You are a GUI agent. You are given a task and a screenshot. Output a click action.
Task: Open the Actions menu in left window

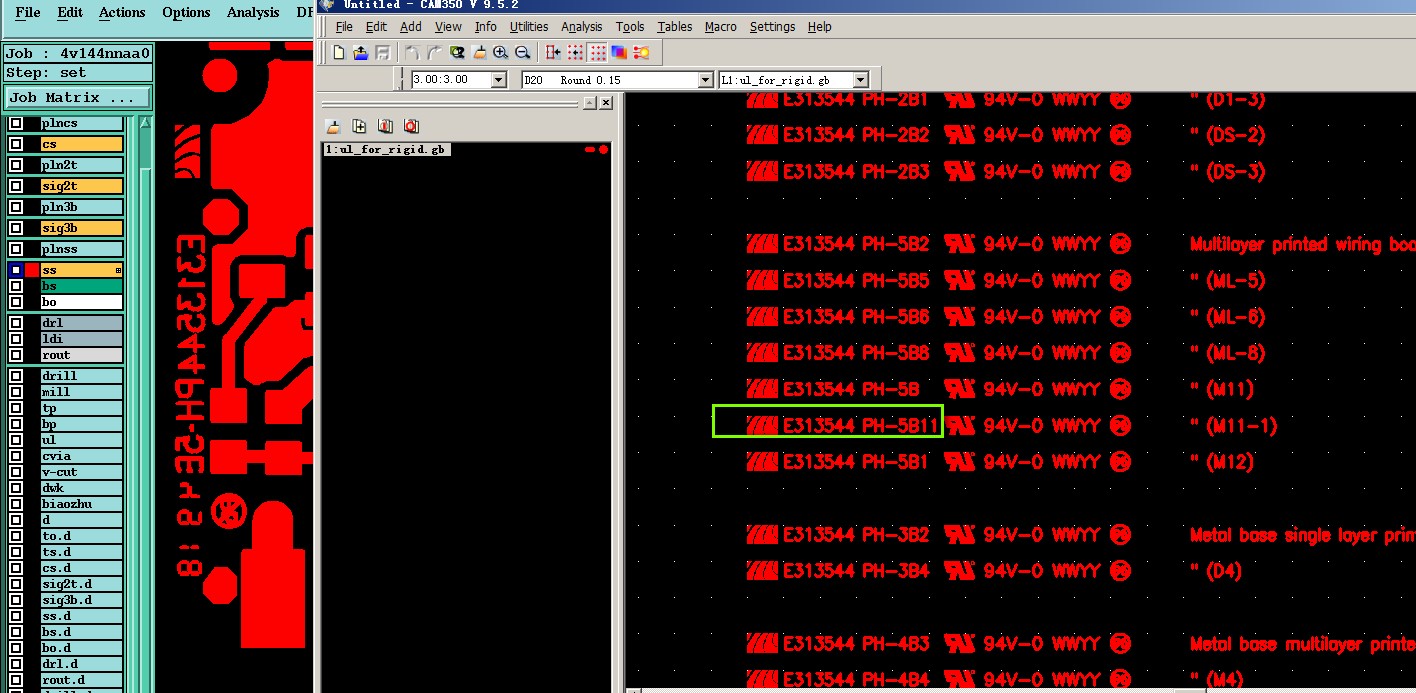point(122,12)
